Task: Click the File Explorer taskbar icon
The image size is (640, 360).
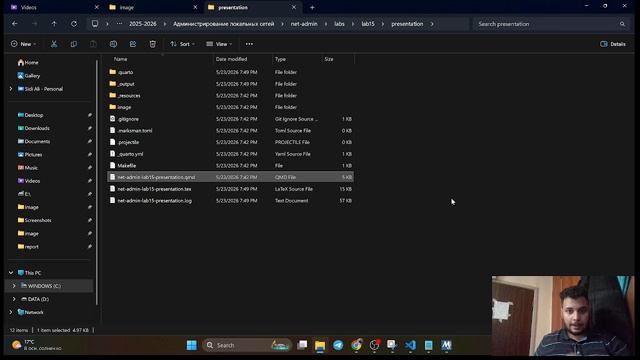Action: [320, 345]
